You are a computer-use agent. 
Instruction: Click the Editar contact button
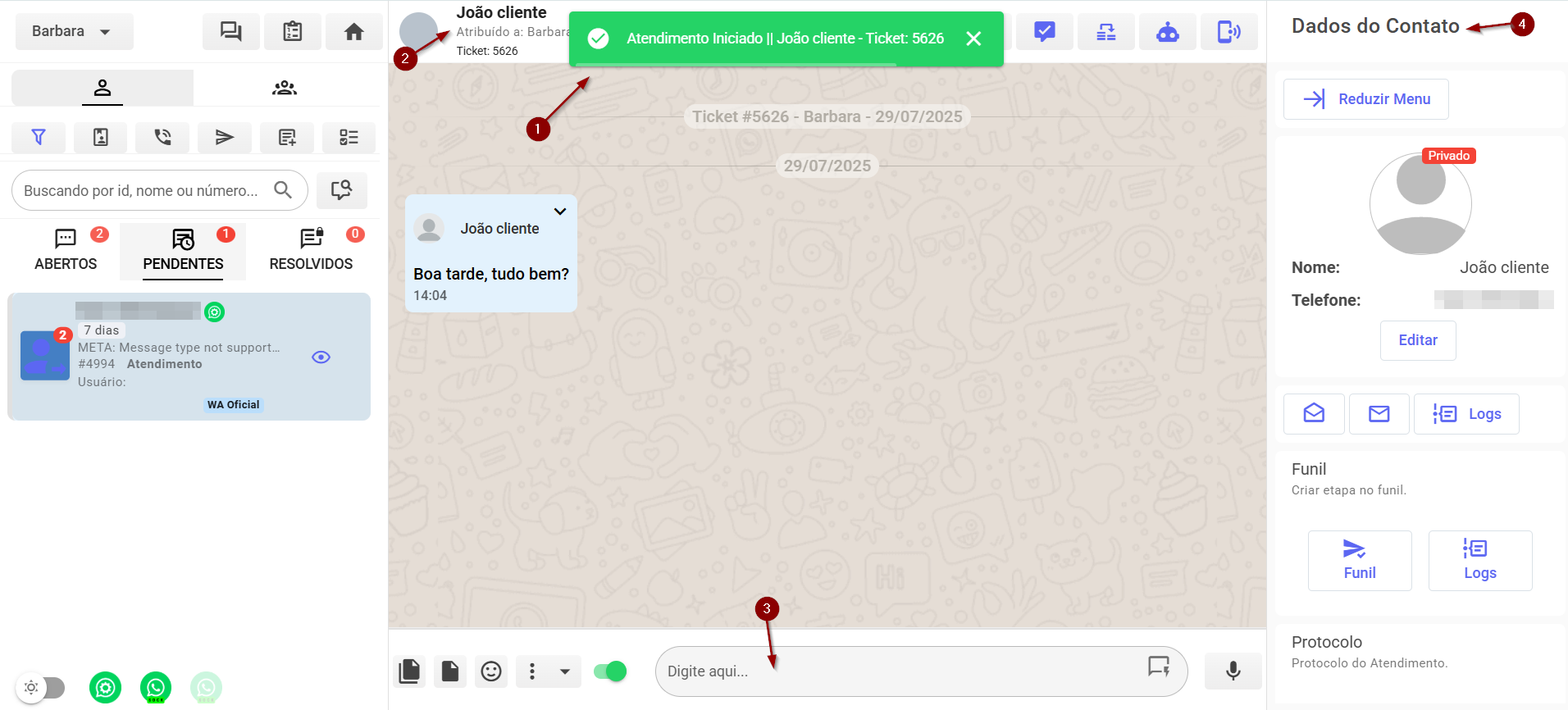pos(1417,340)
